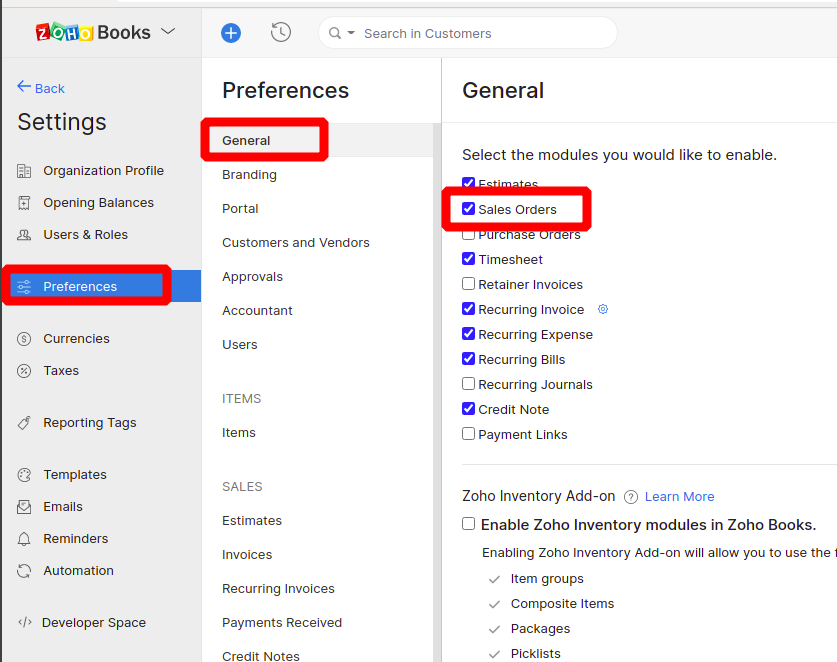
Task: Open Approvals preferences
Action: coord(252,277)
